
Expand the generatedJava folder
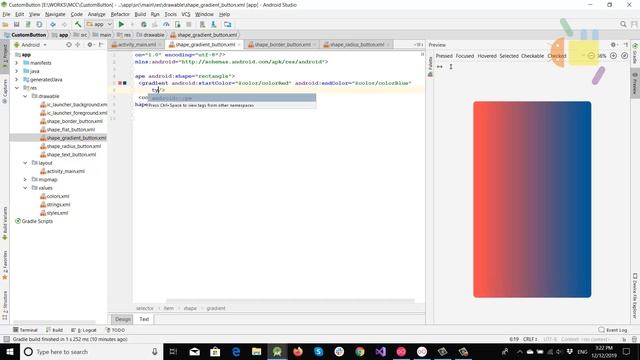click(17, 80)
